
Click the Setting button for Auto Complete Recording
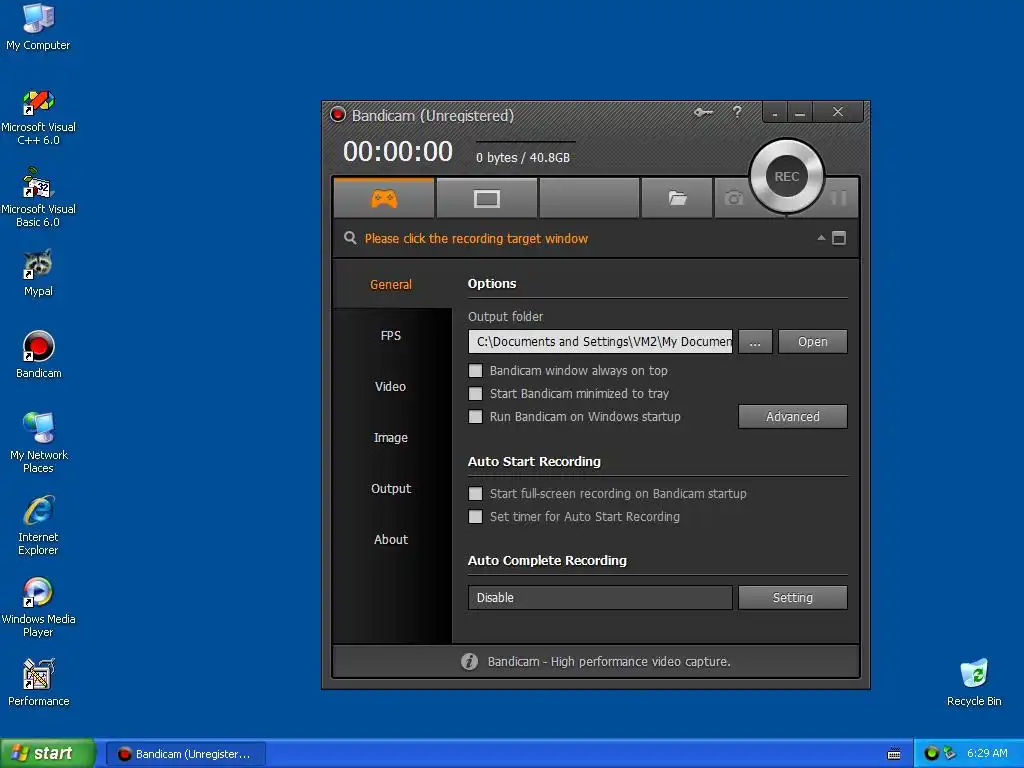click(x=793, y=598)
